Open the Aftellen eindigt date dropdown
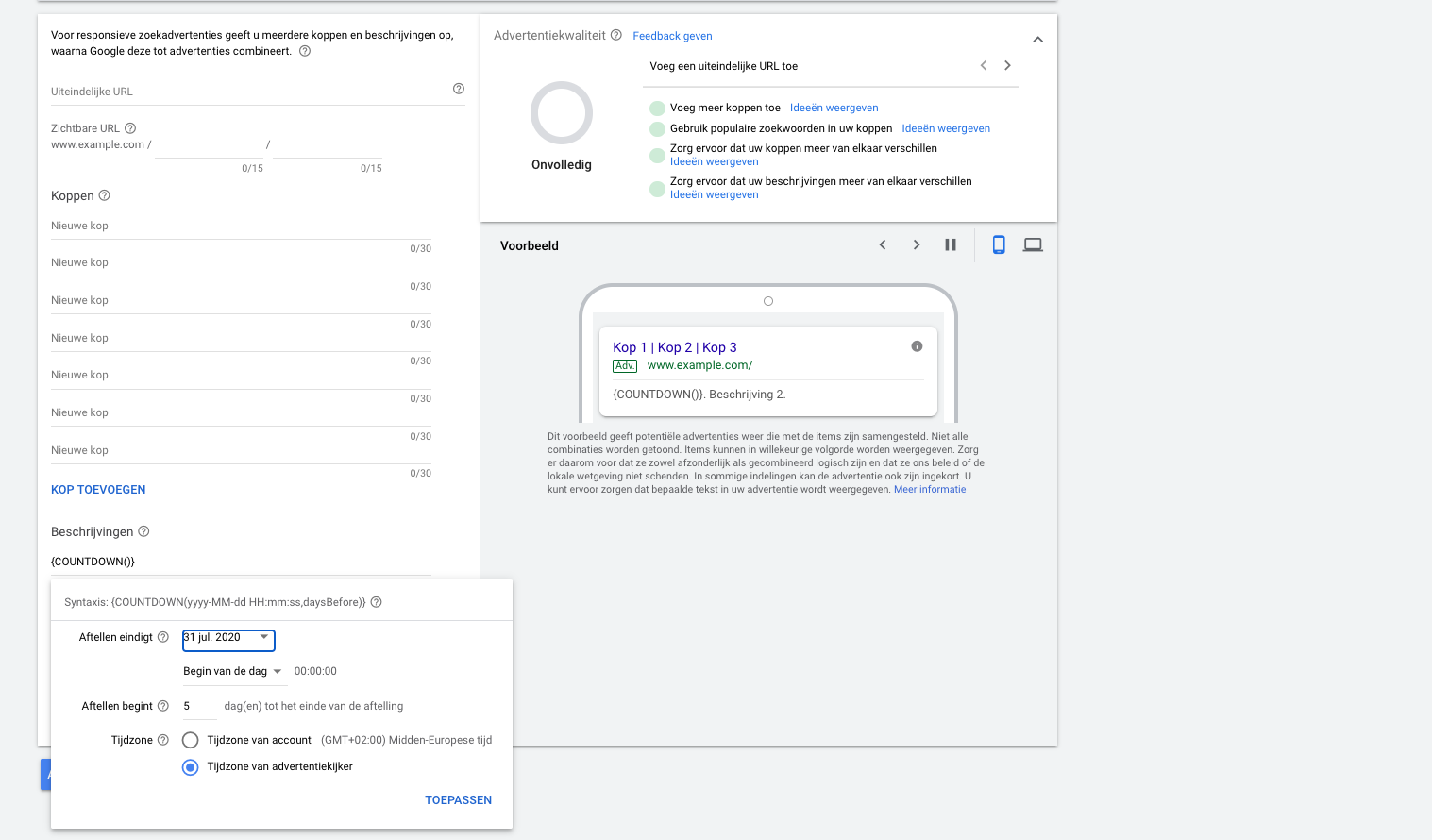Image resolution: width=1432 pixels, height=840 pixels. click(228, 639)
